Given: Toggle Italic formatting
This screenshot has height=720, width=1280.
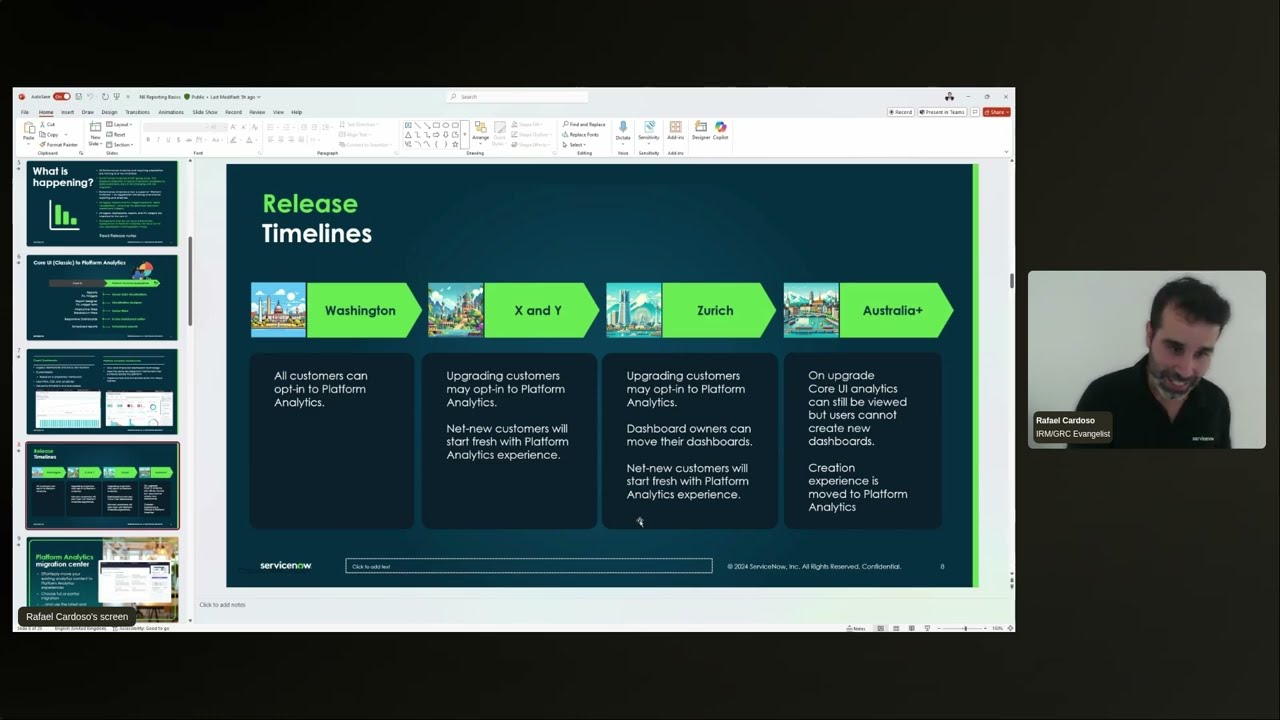Looking at the screenshot, I should 158,140.
